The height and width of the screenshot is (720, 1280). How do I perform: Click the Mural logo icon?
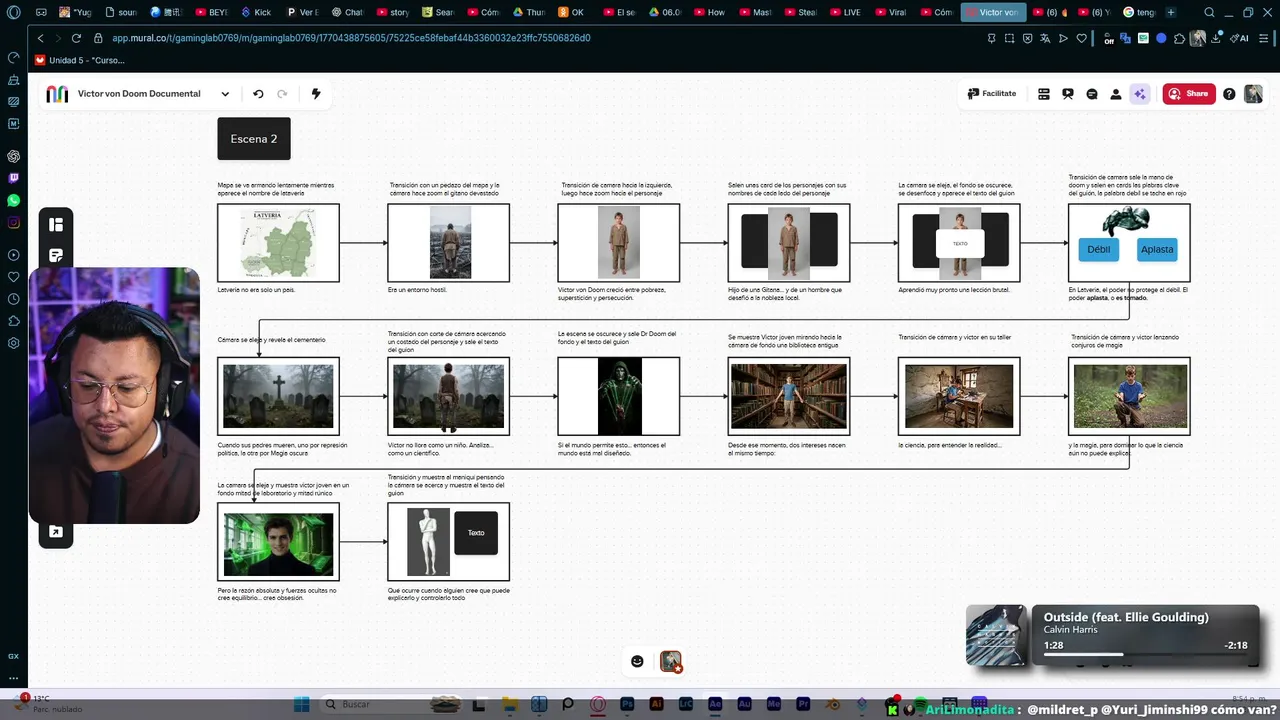58,94
